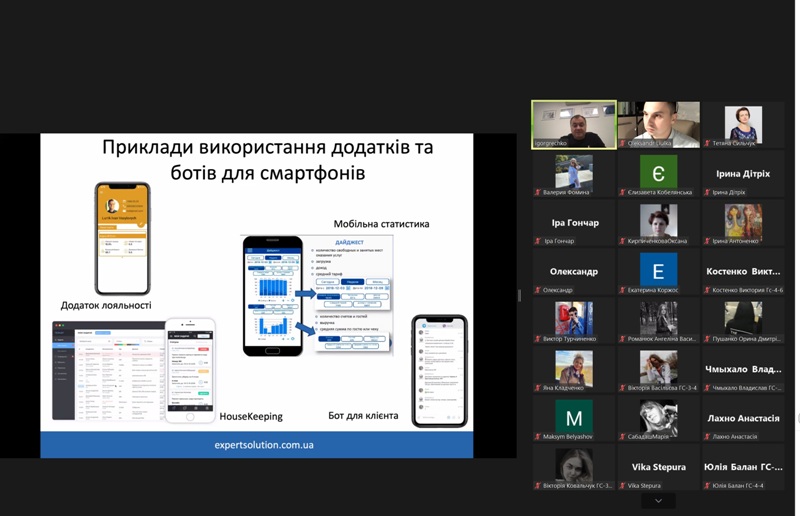800x516 pixels.
Task: Click Вікторія Ковальчук profile photo
Action: (574, 465)
